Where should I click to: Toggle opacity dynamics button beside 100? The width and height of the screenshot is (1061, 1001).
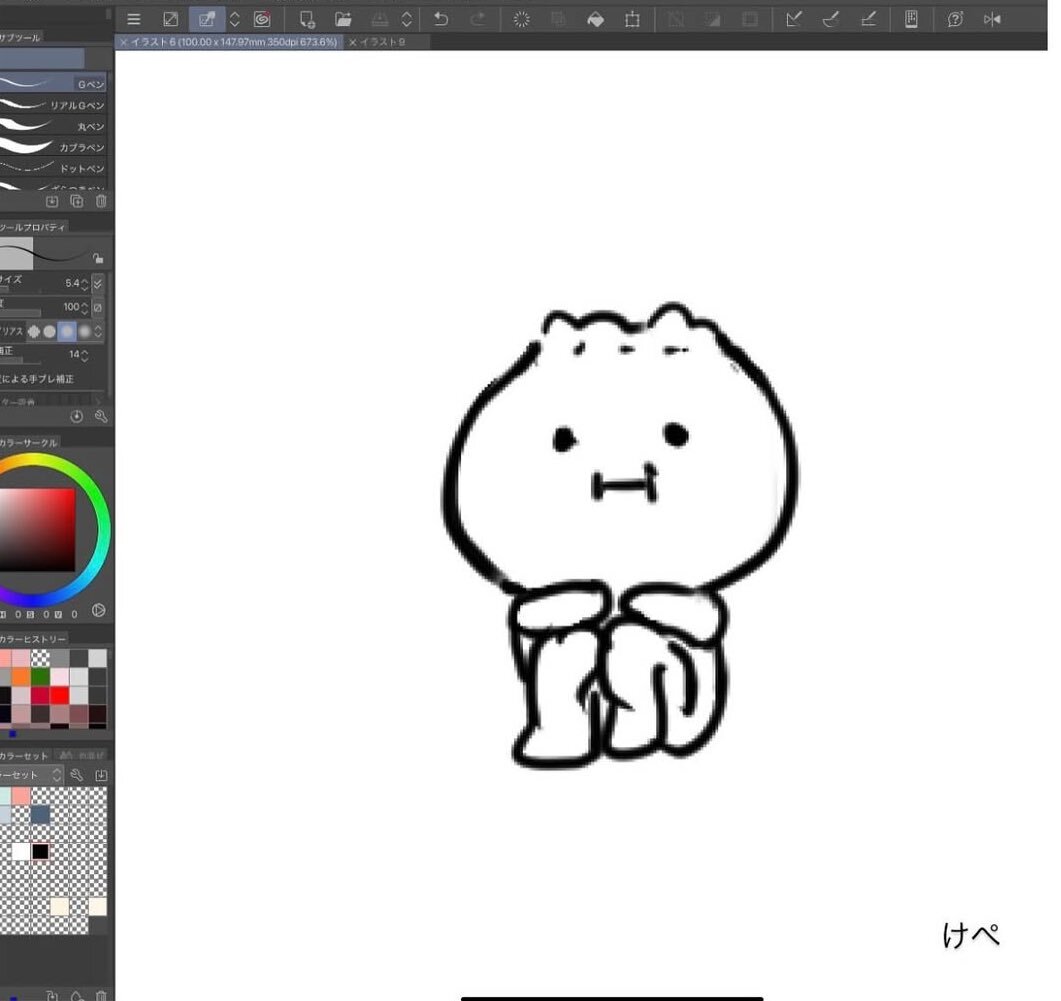click(97, 307)
